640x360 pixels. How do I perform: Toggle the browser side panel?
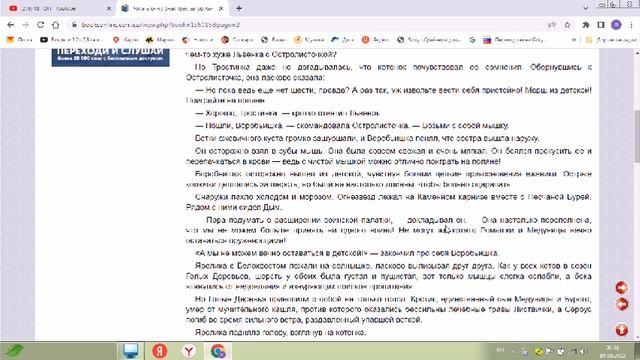click(601, 25)
